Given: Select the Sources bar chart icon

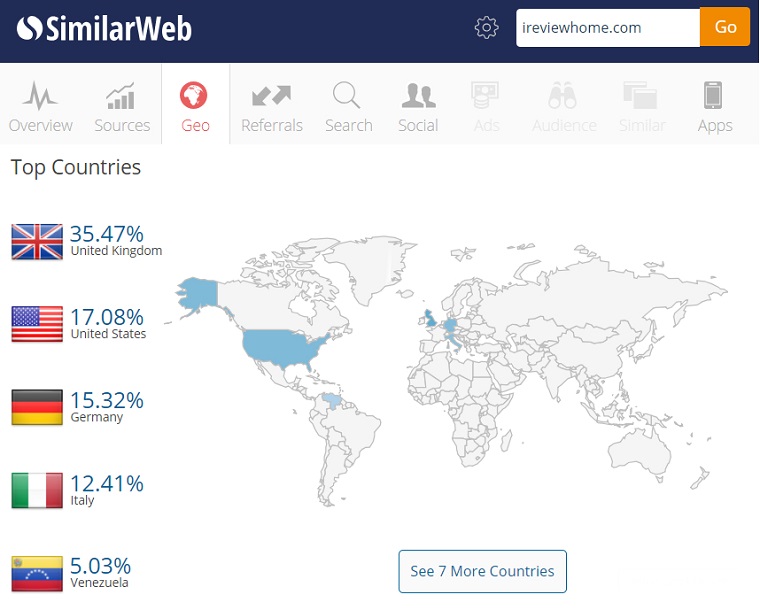Looking at the screenshot, I should [121, 97].
